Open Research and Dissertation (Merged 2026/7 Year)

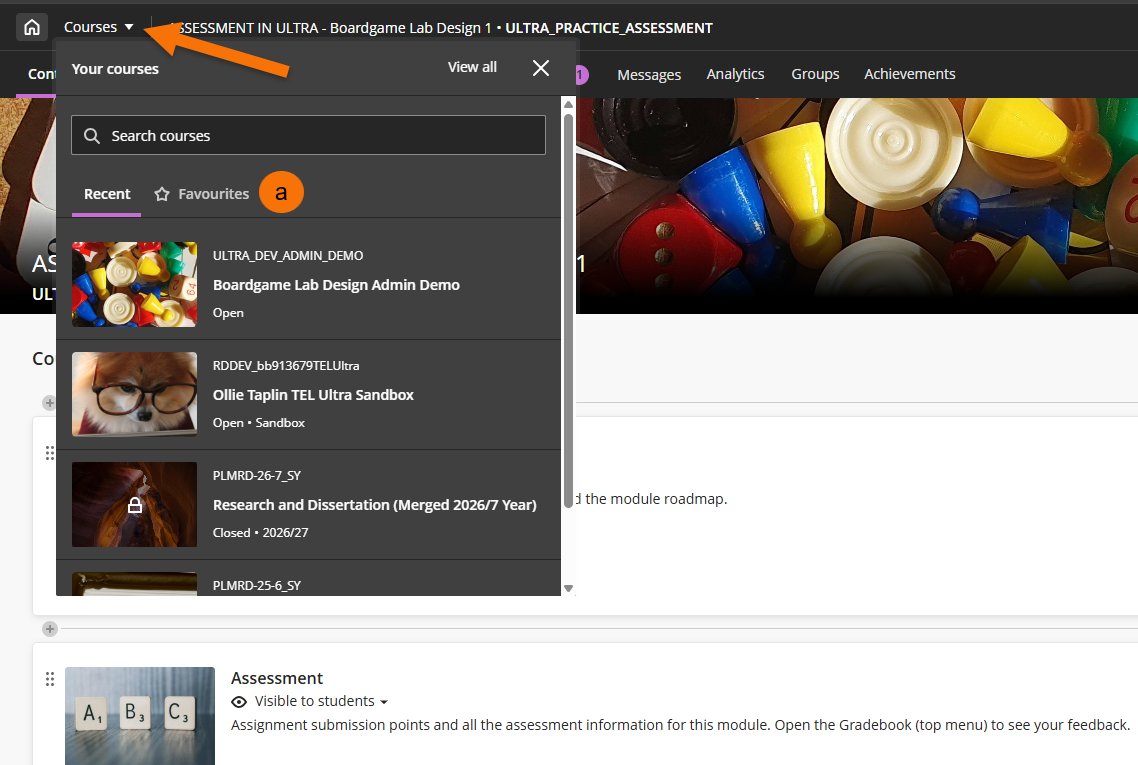(x=374, y=505)
